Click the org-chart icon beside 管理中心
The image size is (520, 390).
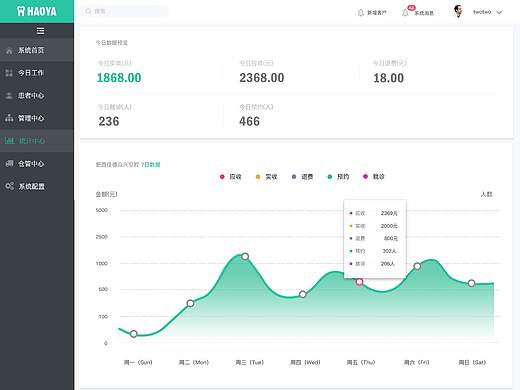coord(9,118)
